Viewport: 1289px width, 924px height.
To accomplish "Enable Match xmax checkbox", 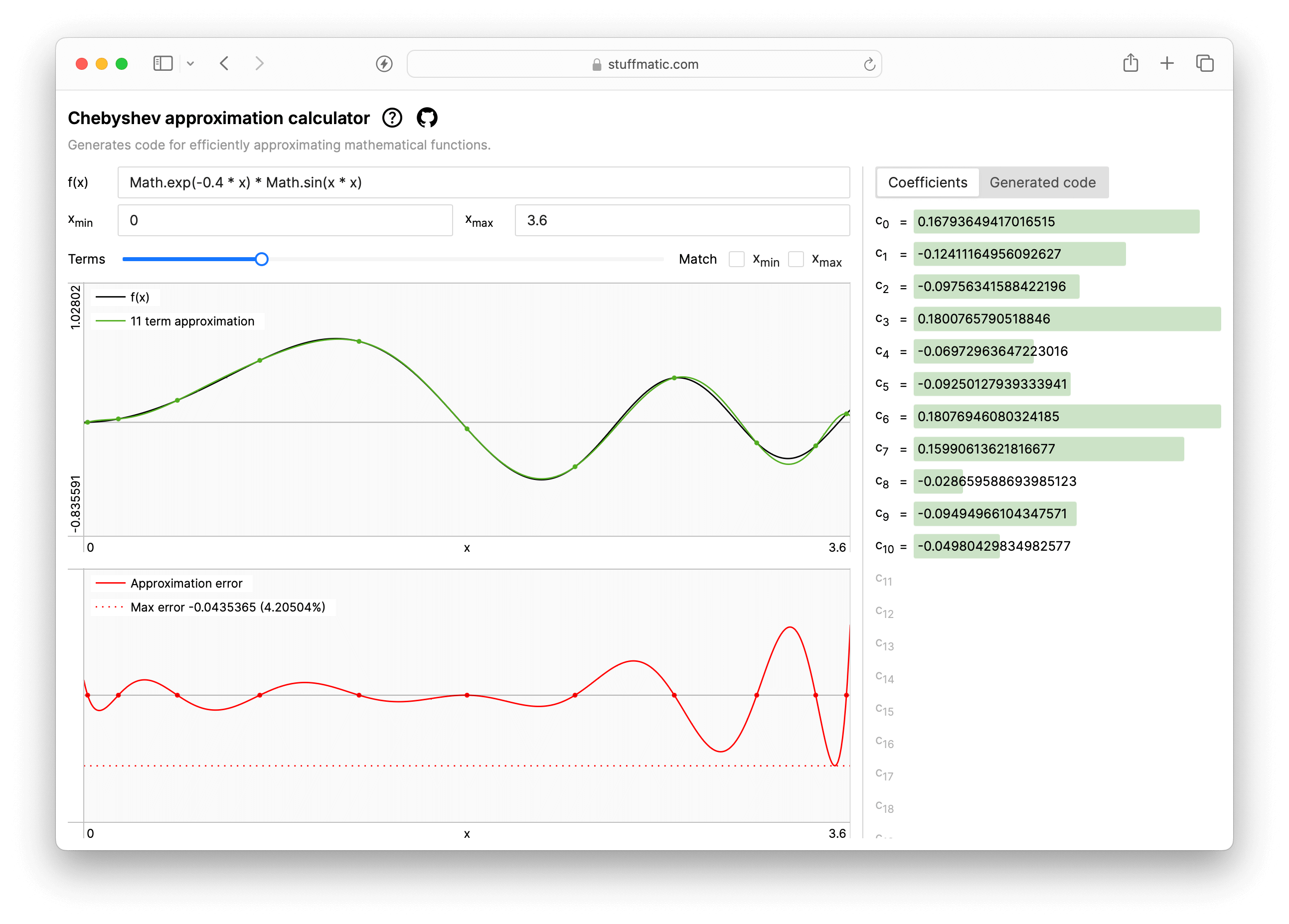I will [x=796, y=259].
